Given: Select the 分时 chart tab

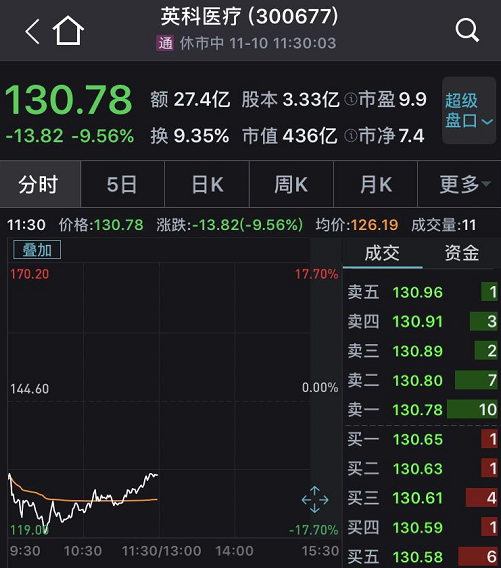Looking at the screenshot, I should [x=40, y=184].
